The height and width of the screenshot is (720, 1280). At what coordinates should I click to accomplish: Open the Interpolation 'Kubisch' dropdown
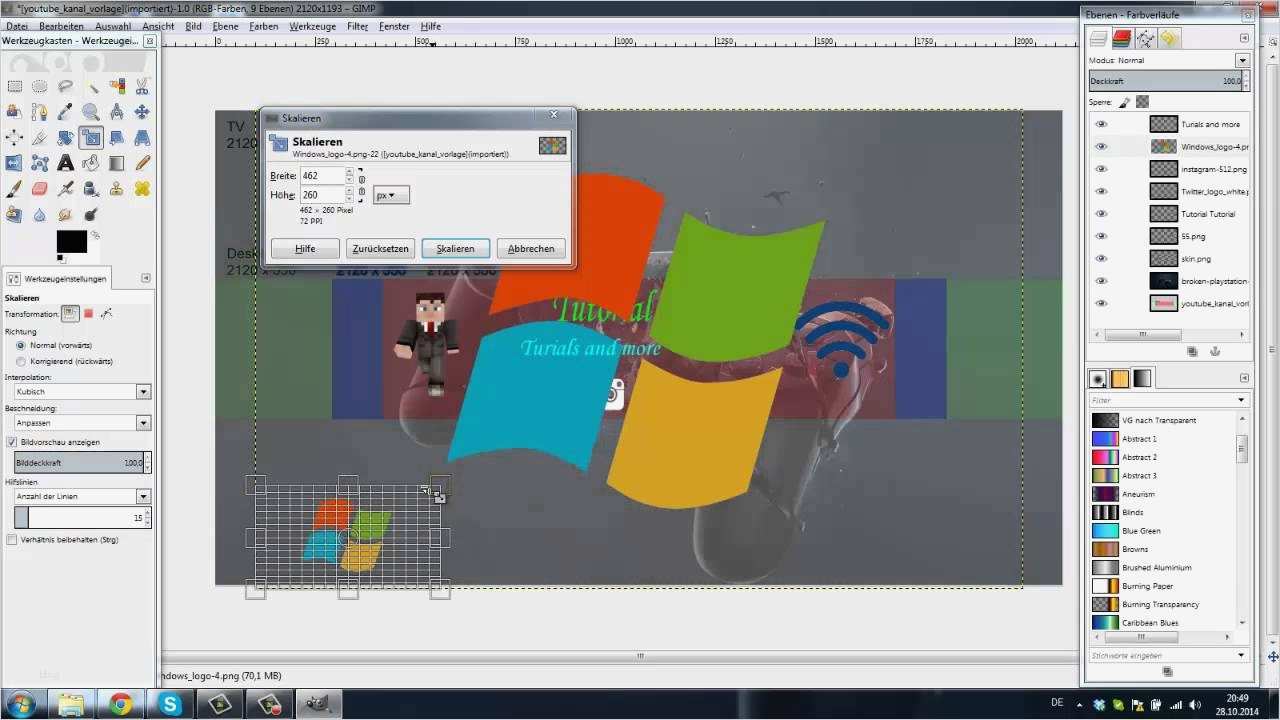pyautogui.click(x=82, y=392)
